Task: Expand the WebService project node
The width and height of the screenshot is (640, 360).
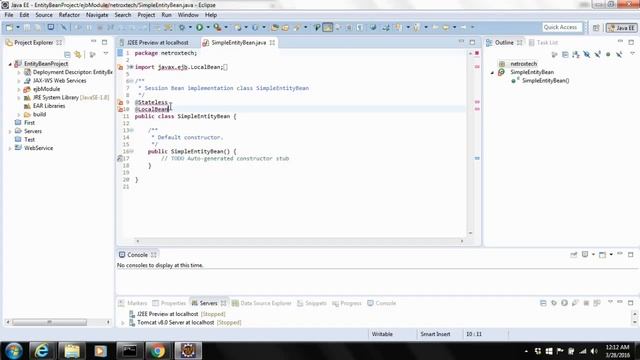Action: pyautogui.click(x=10, y=148)
